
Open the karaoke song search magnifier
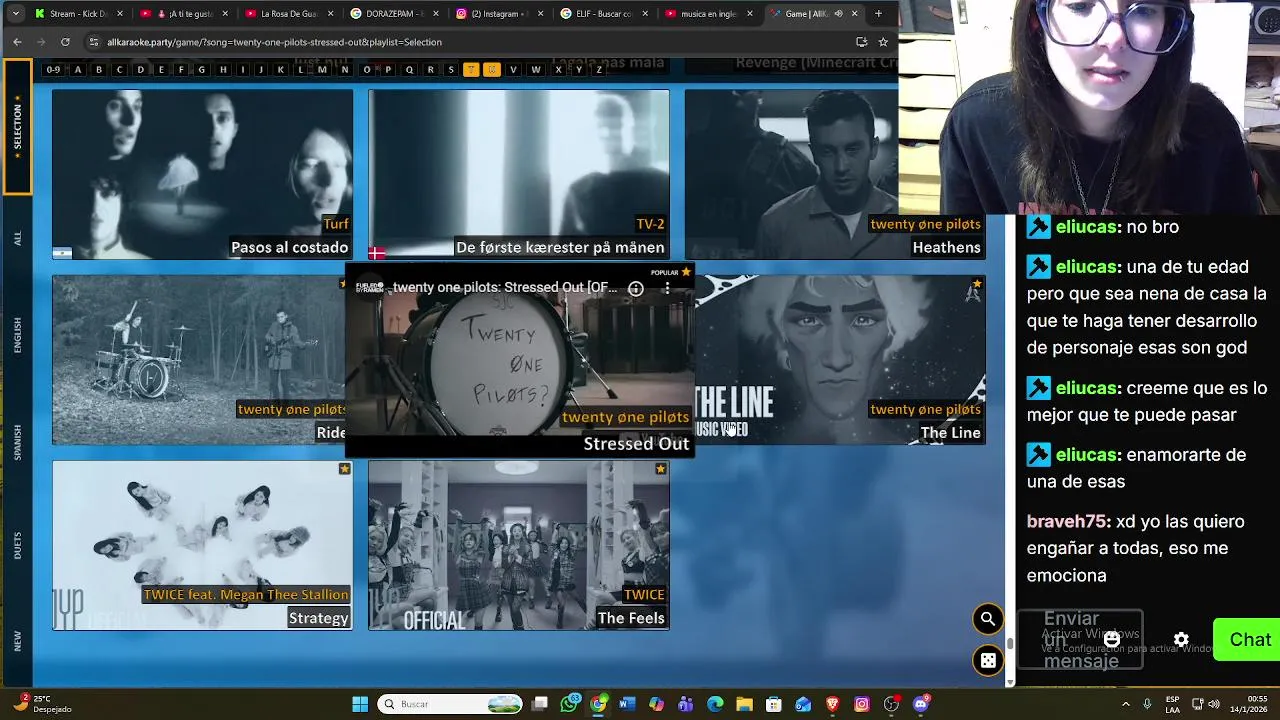coord(987,619)
